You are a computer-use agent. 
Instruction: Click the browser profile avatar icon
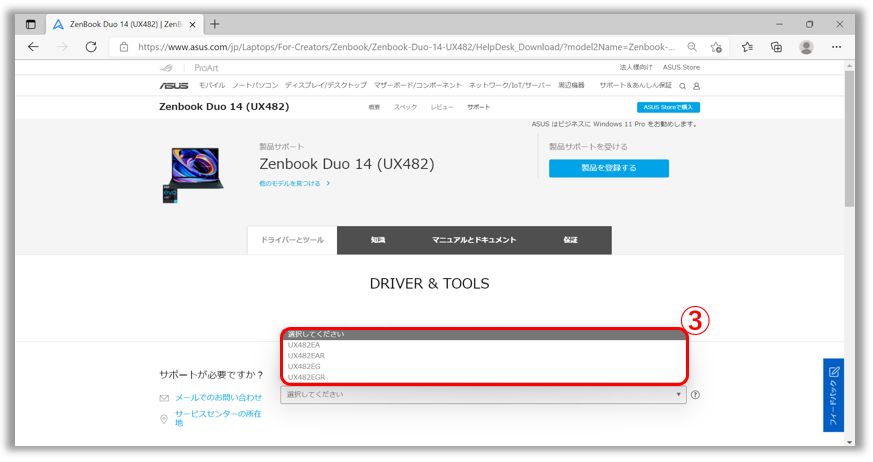click(806, 47)
